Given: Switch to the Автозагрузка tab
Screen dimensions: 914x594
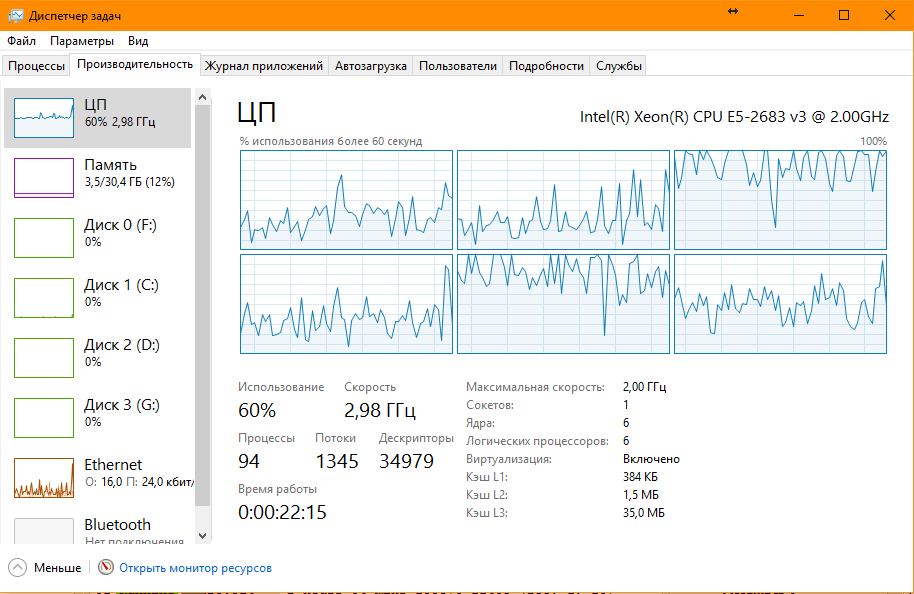Looking at the screenshot, I should coord(371,66).
